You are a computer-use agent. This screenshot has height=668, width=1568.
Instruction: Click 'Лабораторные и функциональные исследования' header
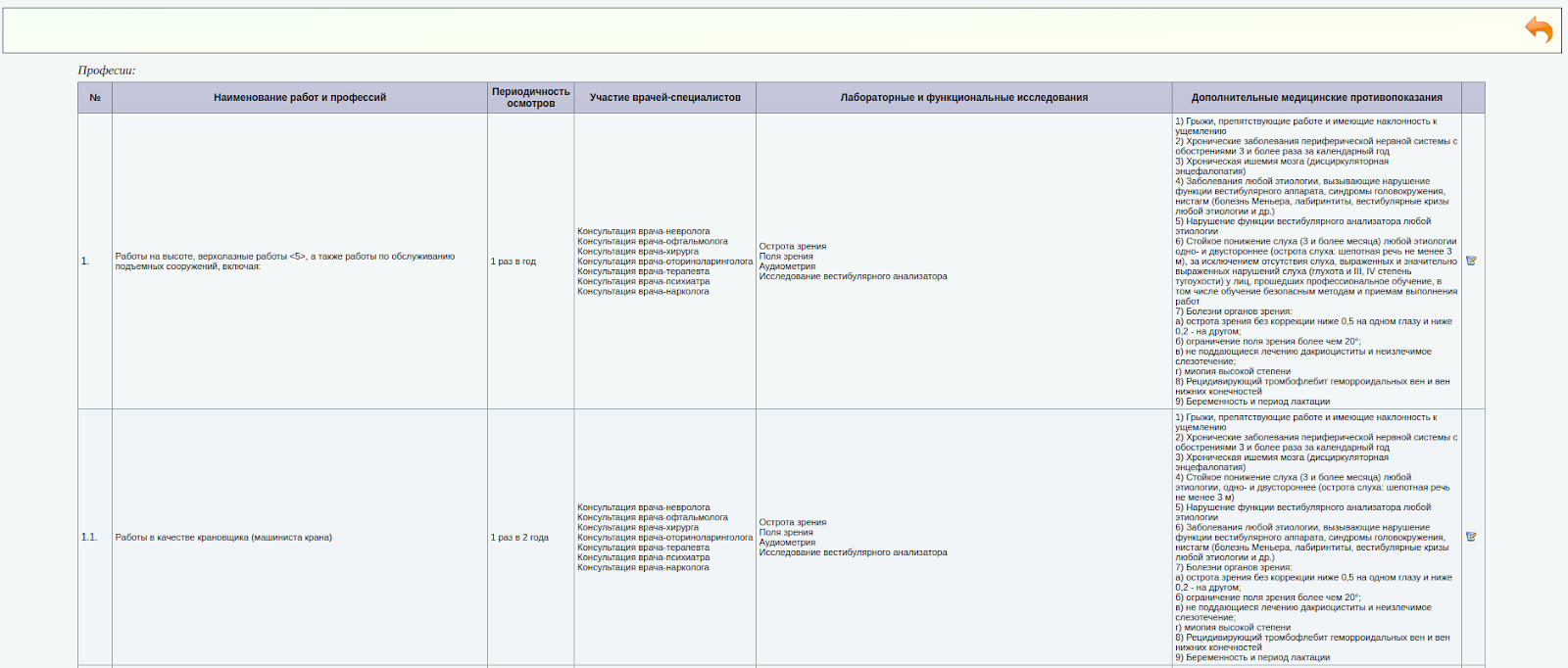pos(963,98)
